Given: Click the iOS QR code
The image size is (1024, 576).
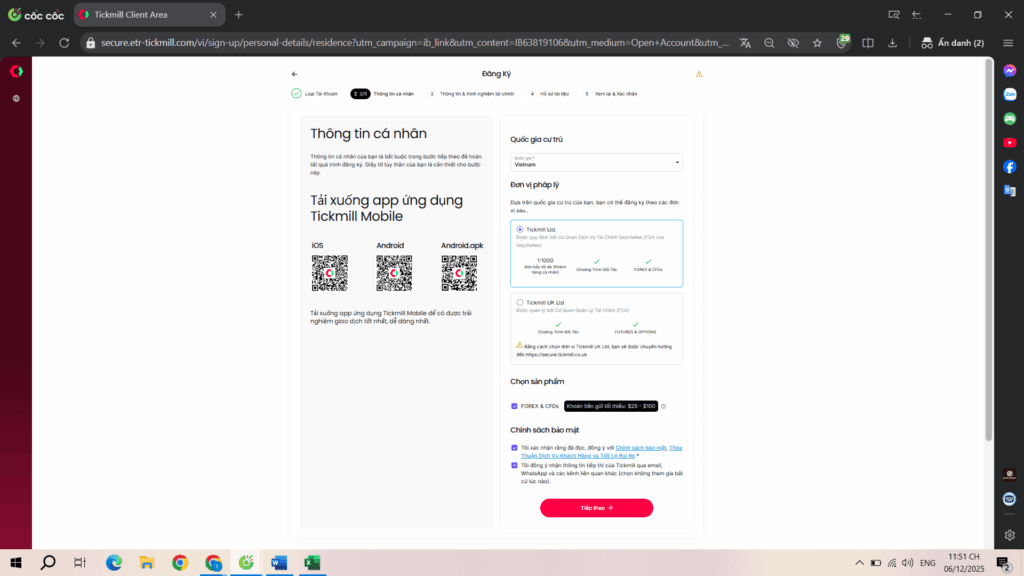Looking at the screenshot, I should coord(330,273).
